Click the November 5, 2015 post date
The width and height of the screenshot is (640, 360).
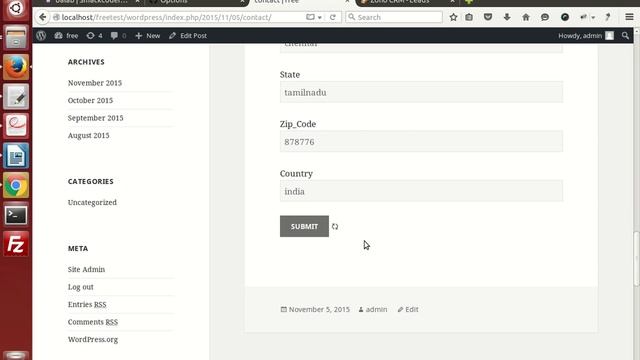pos(319,309)
